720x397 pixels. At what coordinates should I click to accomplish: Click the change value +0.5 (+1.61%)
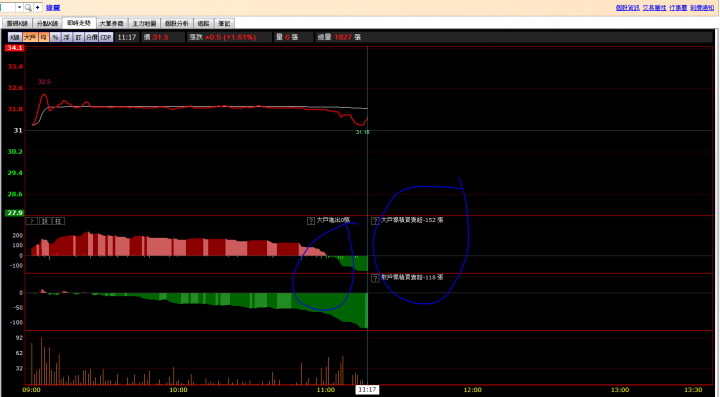(231, 37)
